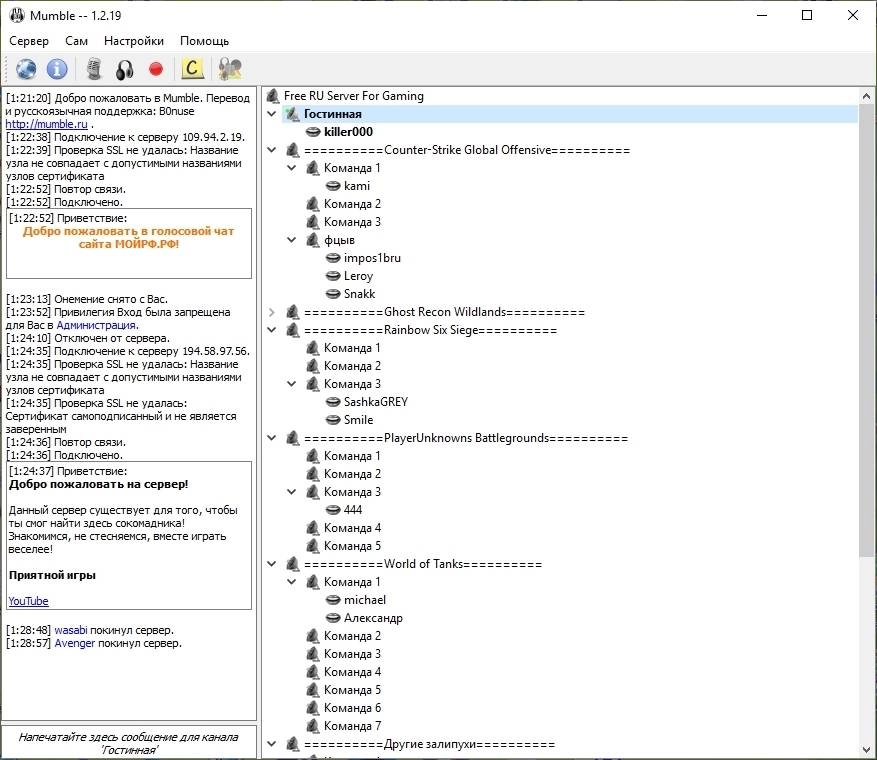Open the Сам menu
Image resolution: width=877 pixels, height=760 pixels.
click(x=76, y=41)
